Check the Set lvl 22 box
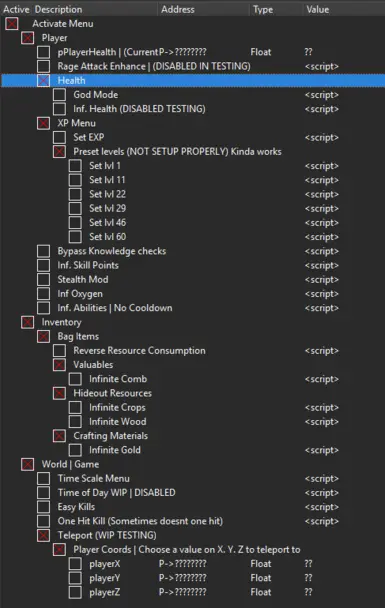The width and height of the screenshot is (385, 608). click(x=75, y=194)
